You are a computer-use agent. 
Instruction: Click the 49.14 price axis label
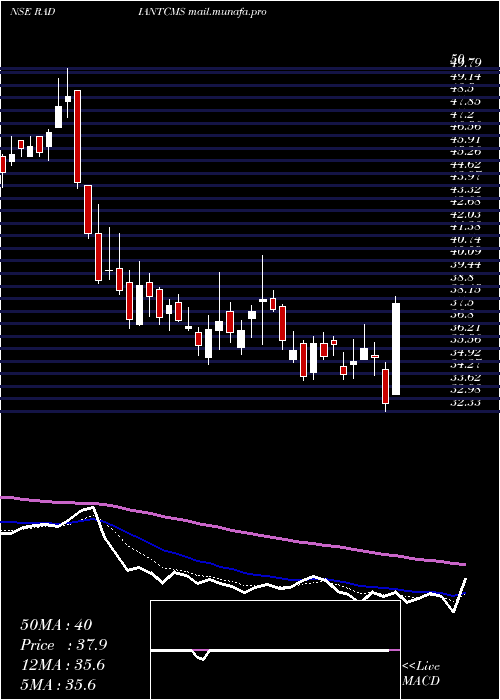[465, 77]
